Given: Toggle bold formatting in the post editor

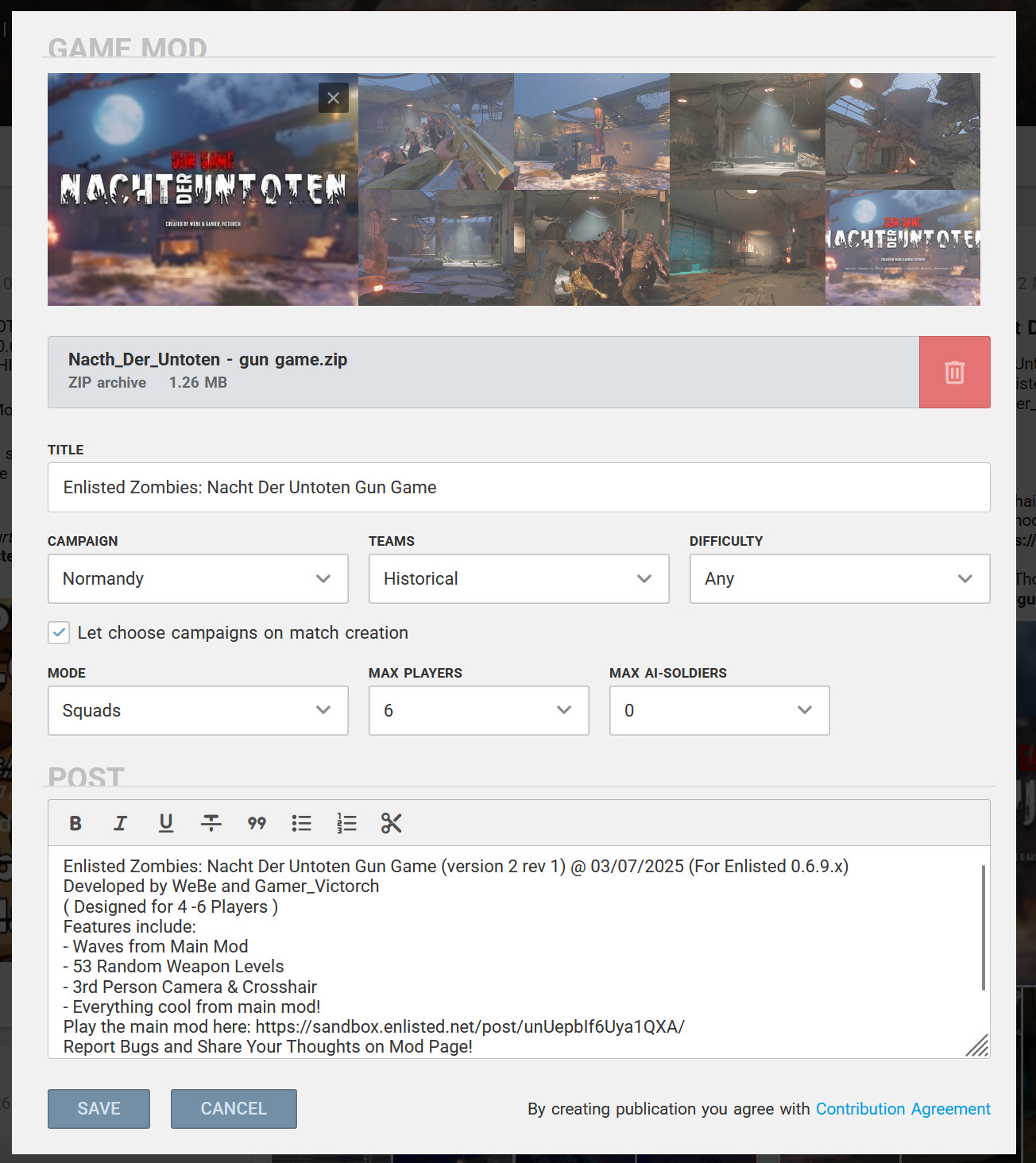Looking at the screenshot, I should click(x=75, y=823).
